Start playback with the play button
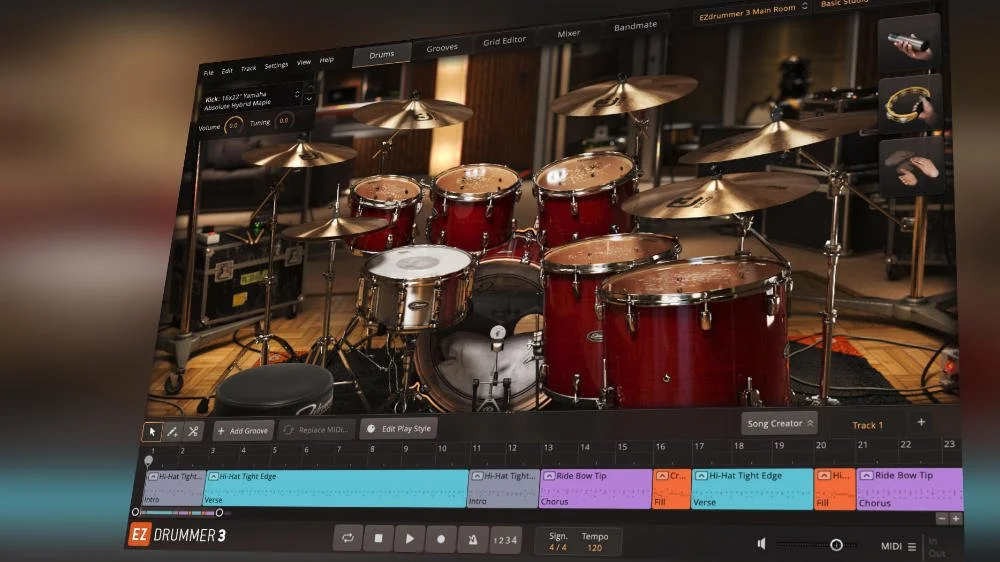 (409, 539)
